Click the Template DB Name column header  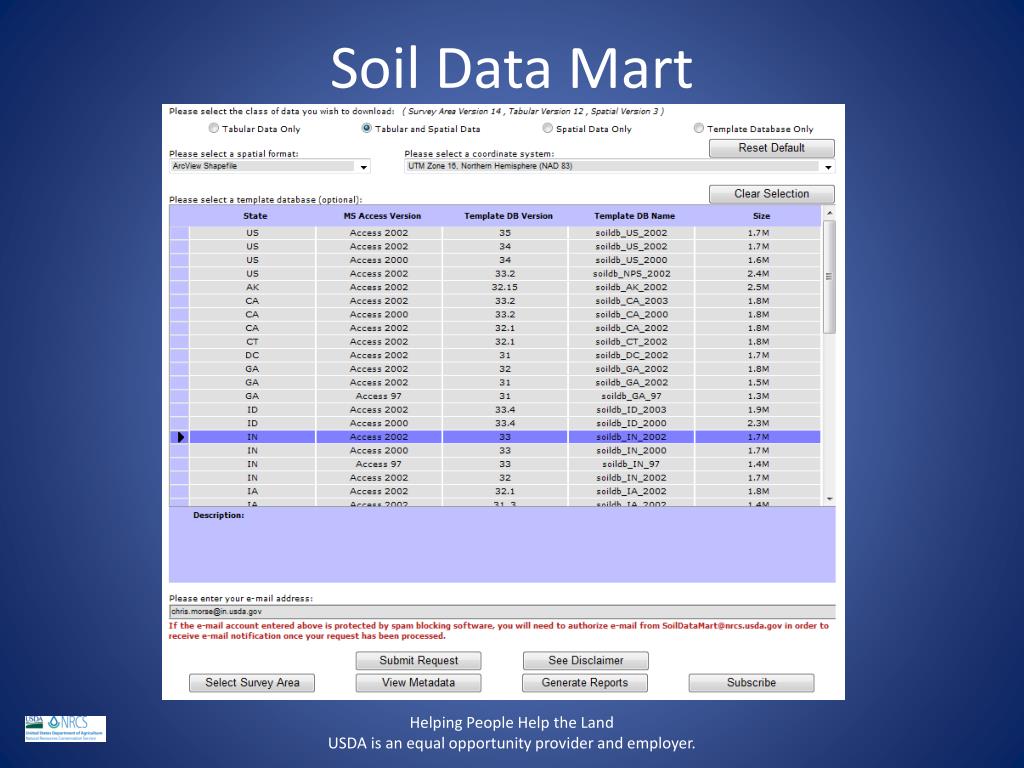point(634,216)
